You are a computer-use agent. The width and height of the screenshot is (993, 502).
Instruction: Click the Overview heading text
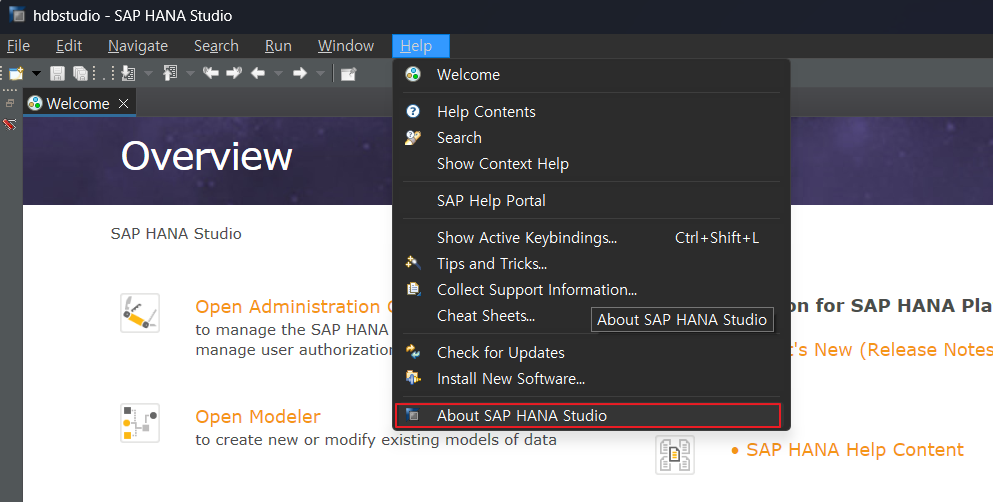click(x=206, y=156)
